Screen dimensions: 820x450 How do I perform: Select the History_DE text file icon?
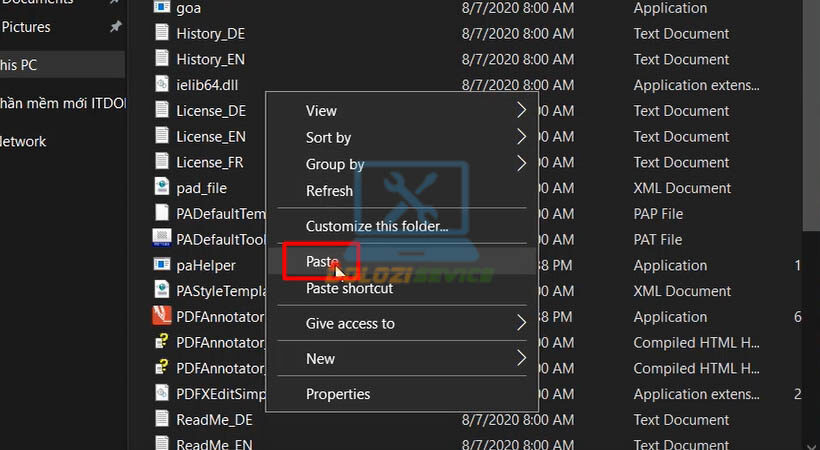pos(162,32)
